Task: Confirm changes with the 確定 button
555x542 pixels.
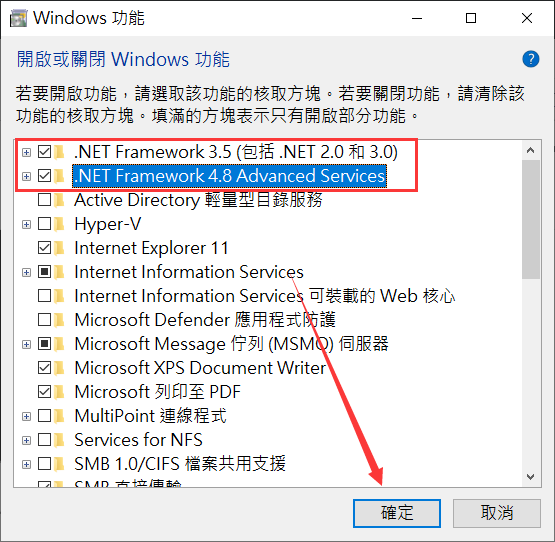Action: pyautogui.click(x=397, y=513)
